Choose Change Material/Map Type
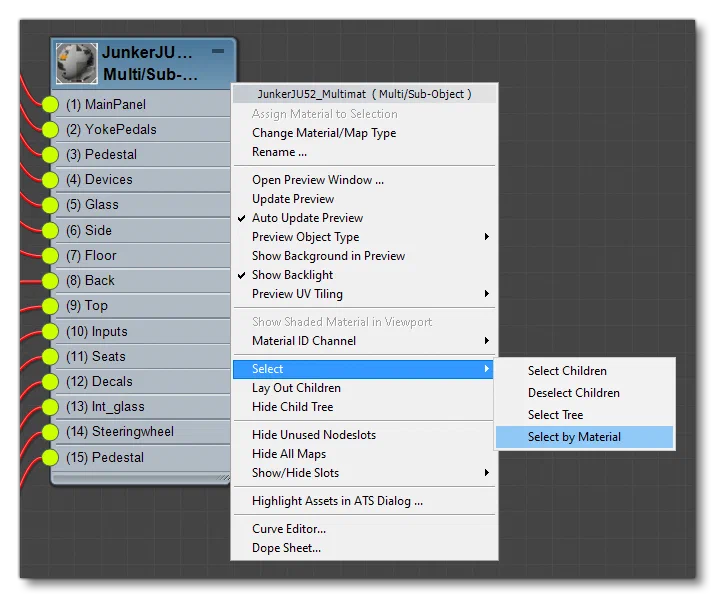This screenshot has width=715, height=598. (364, 133)
